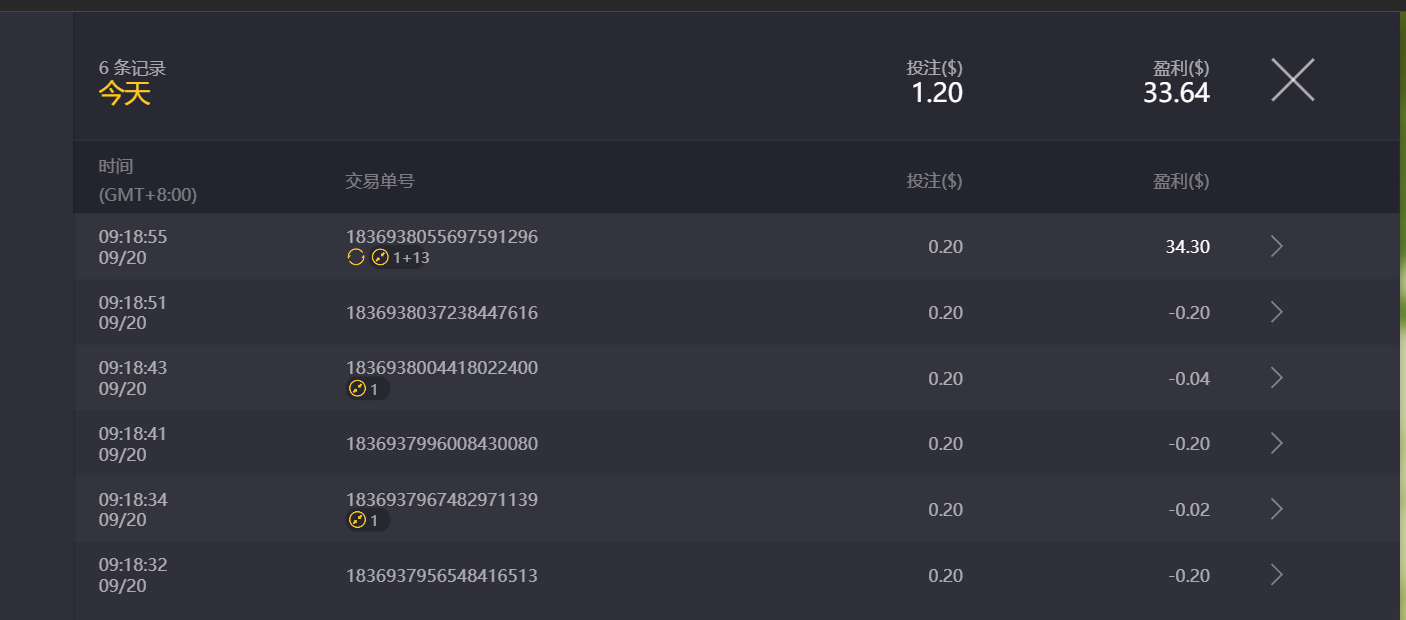Open chevron for the 09:18:51 record
The image size is (1406, 620).
pos(1276,312)
